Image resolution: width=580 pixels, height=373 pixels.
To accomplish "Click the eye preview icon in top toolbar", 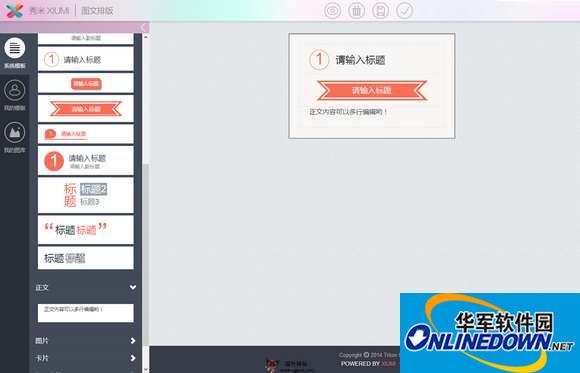I will (333, 10).
